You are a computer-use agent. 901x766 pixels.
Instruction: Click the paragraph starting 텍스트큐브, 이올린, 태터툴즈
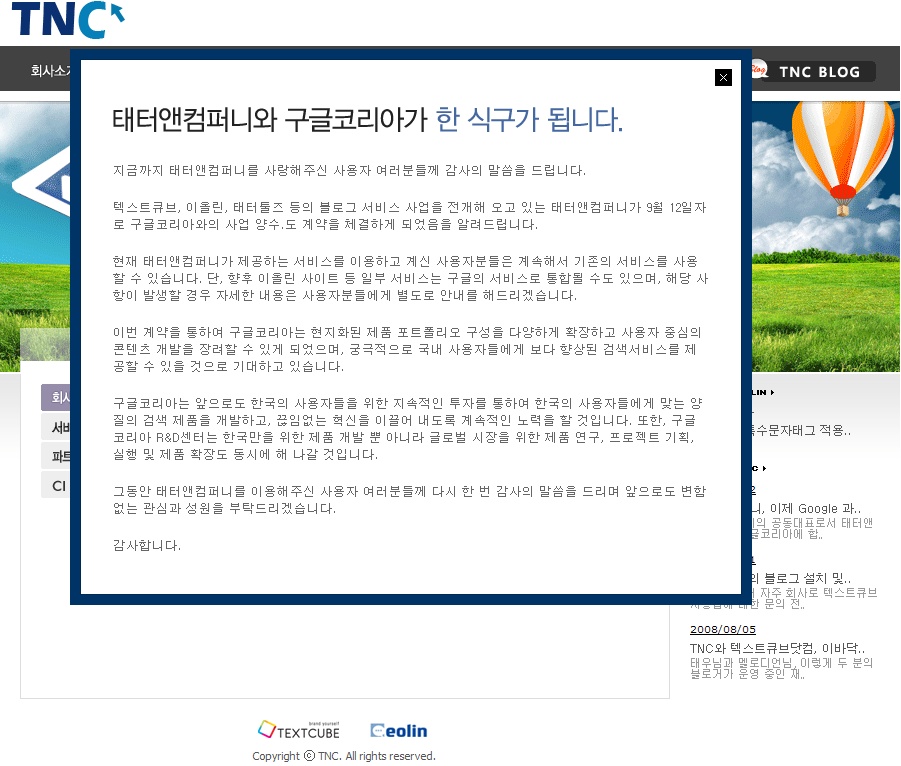click(x=410, y=215)
